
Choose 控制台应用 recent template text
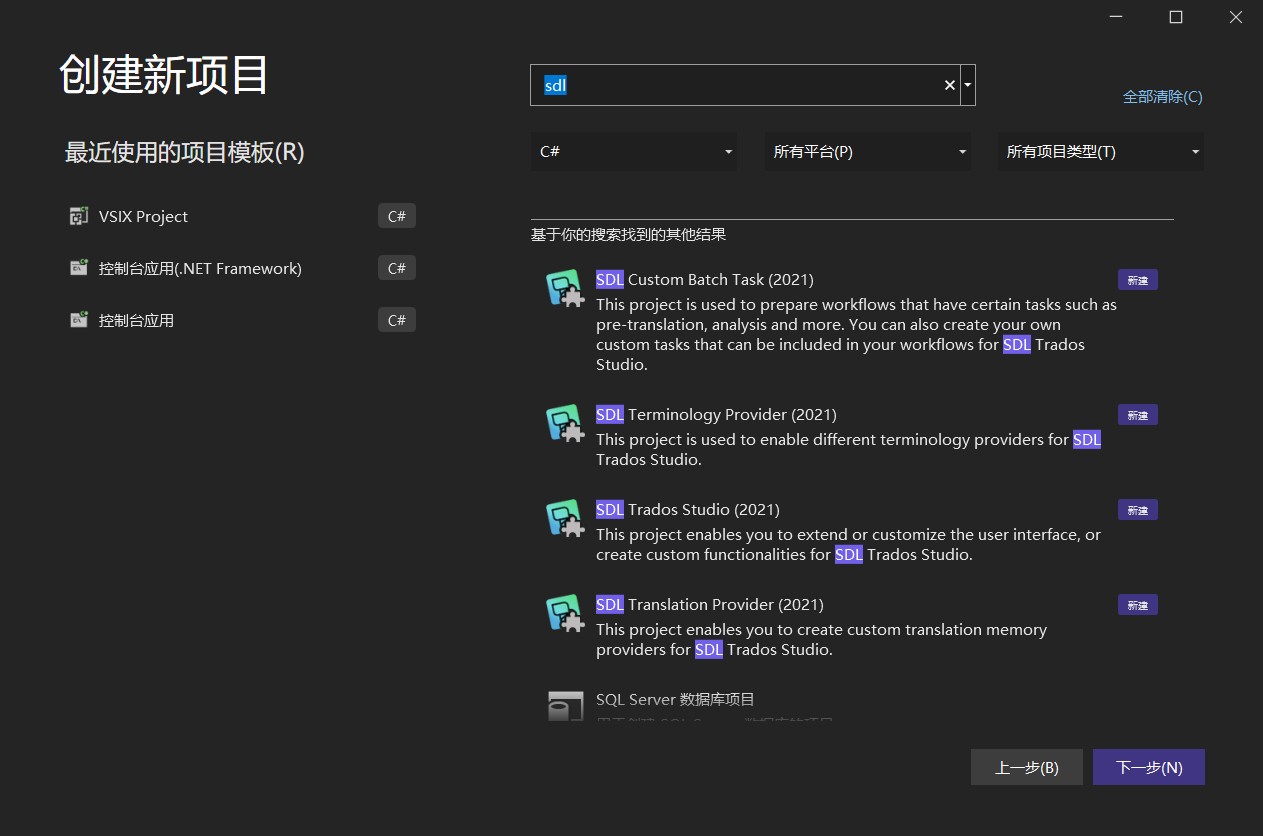point(136,321)
